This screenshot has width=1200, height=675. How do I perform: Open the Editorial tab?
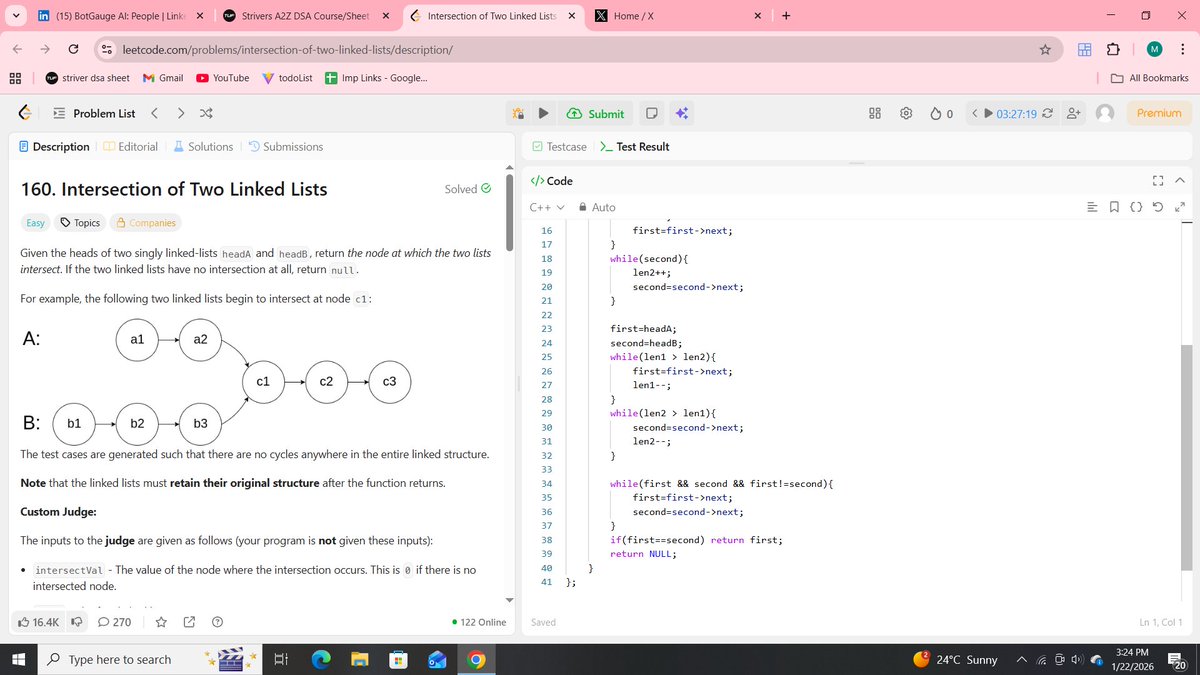tap(131, 147)
